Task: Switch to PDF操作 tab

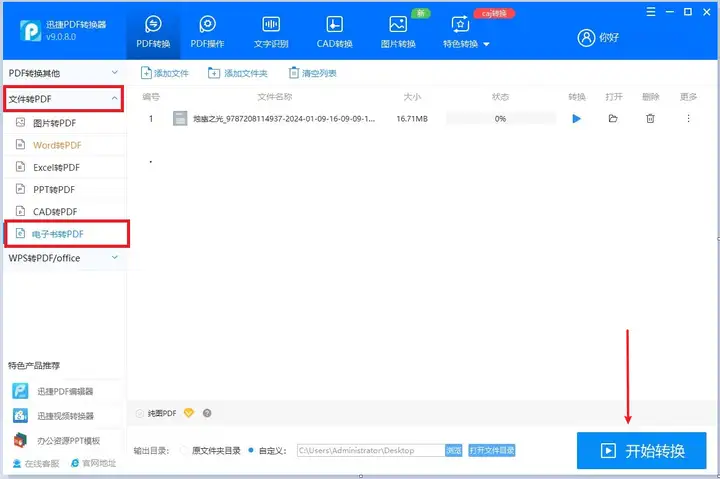Action: tap(207, 31)
